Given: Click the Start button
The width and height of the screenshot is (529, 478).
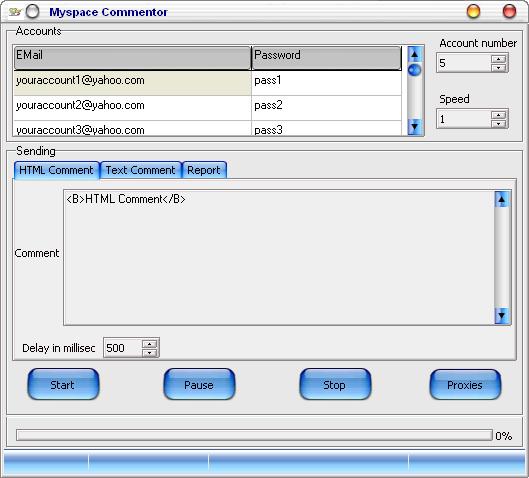Looking at the screenshot, I should point(63,385).
